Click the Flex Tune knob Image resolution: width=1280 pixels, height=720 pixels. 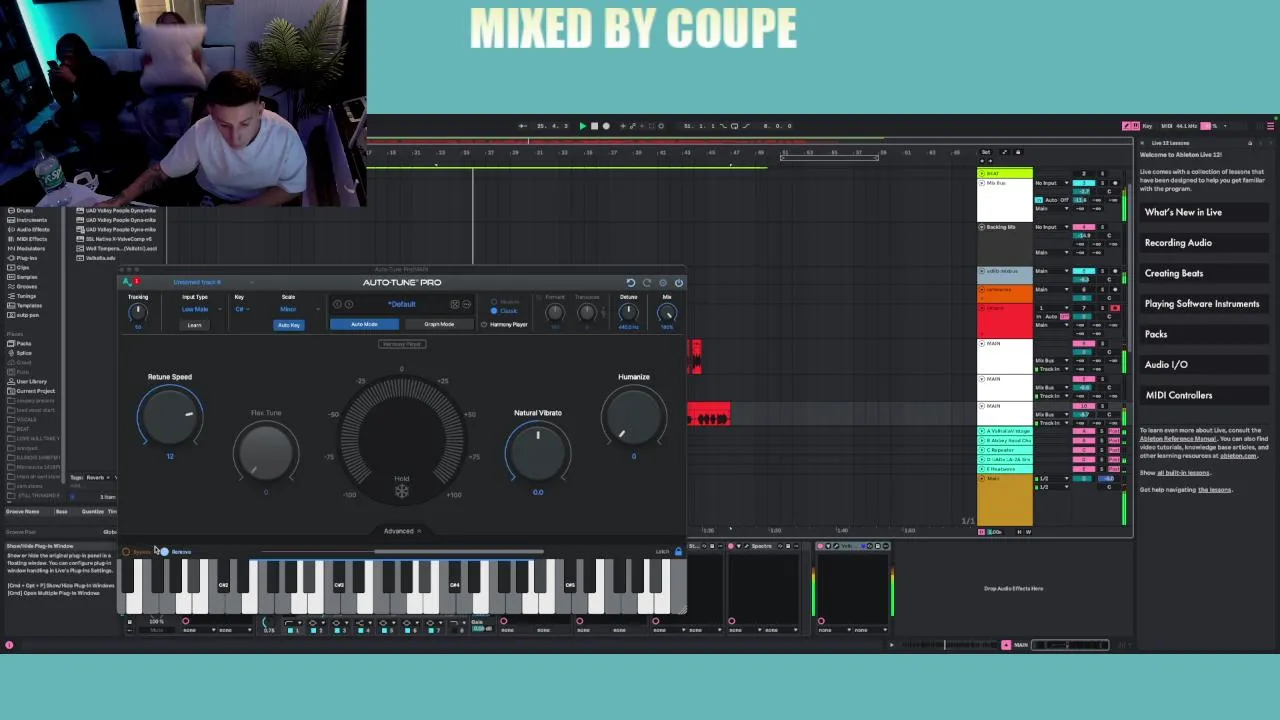tap(266, 453)
